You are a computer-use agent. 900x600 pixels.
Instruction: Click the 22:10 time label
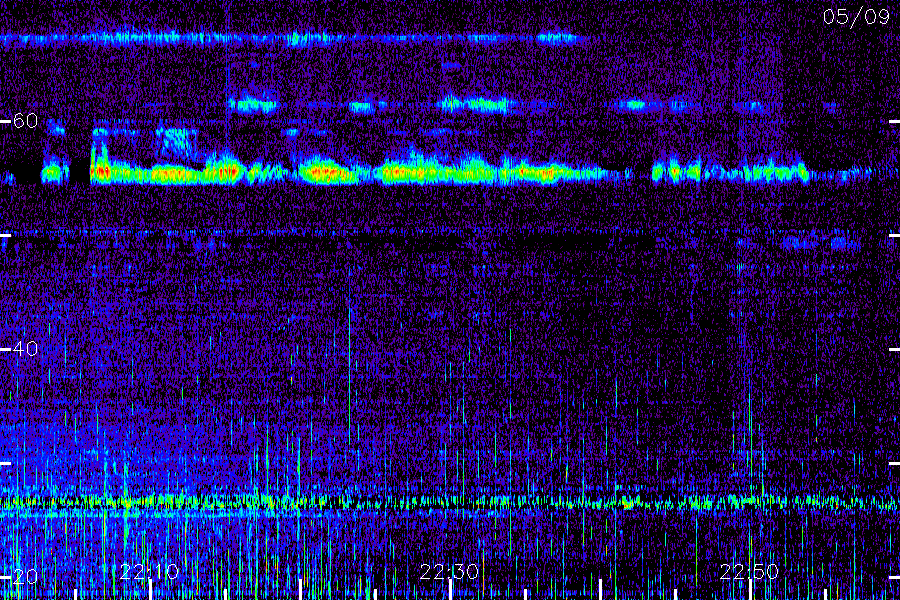point(149,571)
